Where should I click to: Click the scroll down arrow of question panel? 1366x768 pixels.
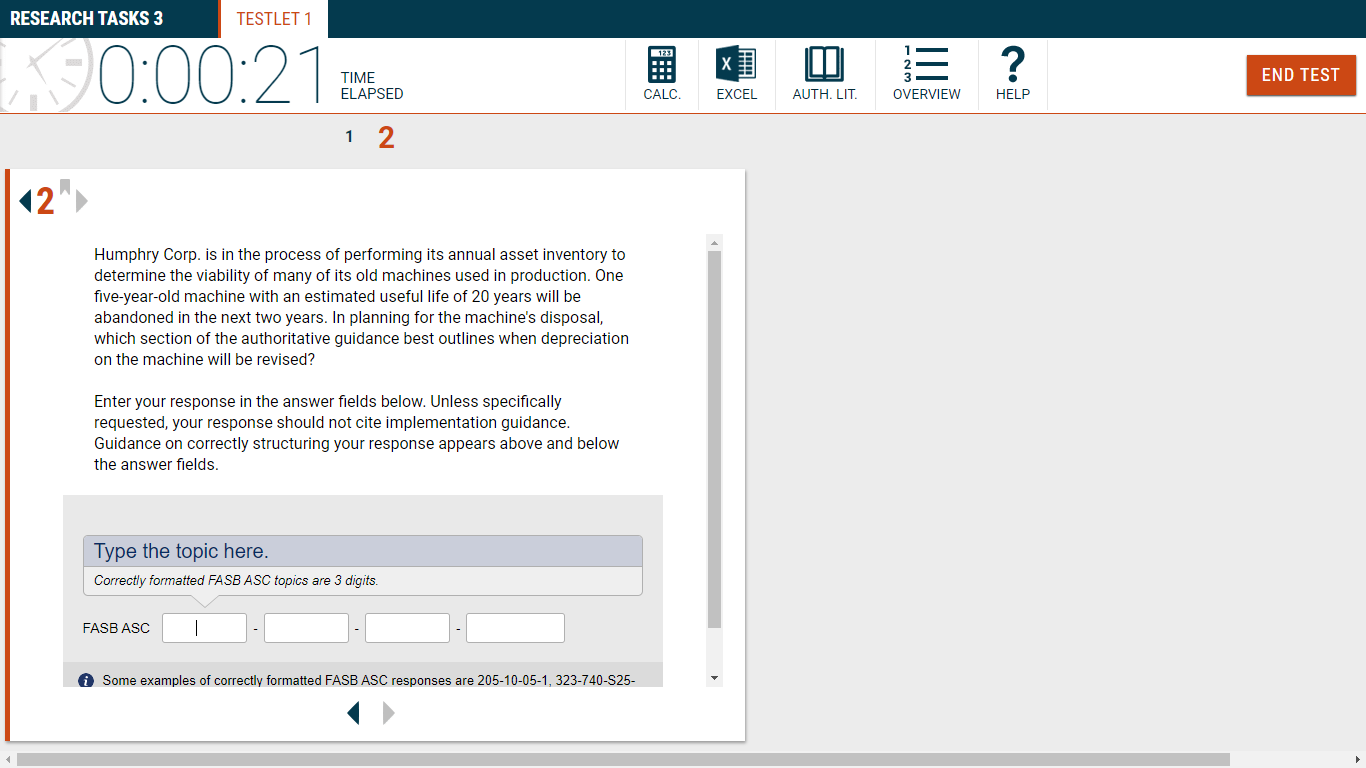pyautogui.click(x=714, y=678)
